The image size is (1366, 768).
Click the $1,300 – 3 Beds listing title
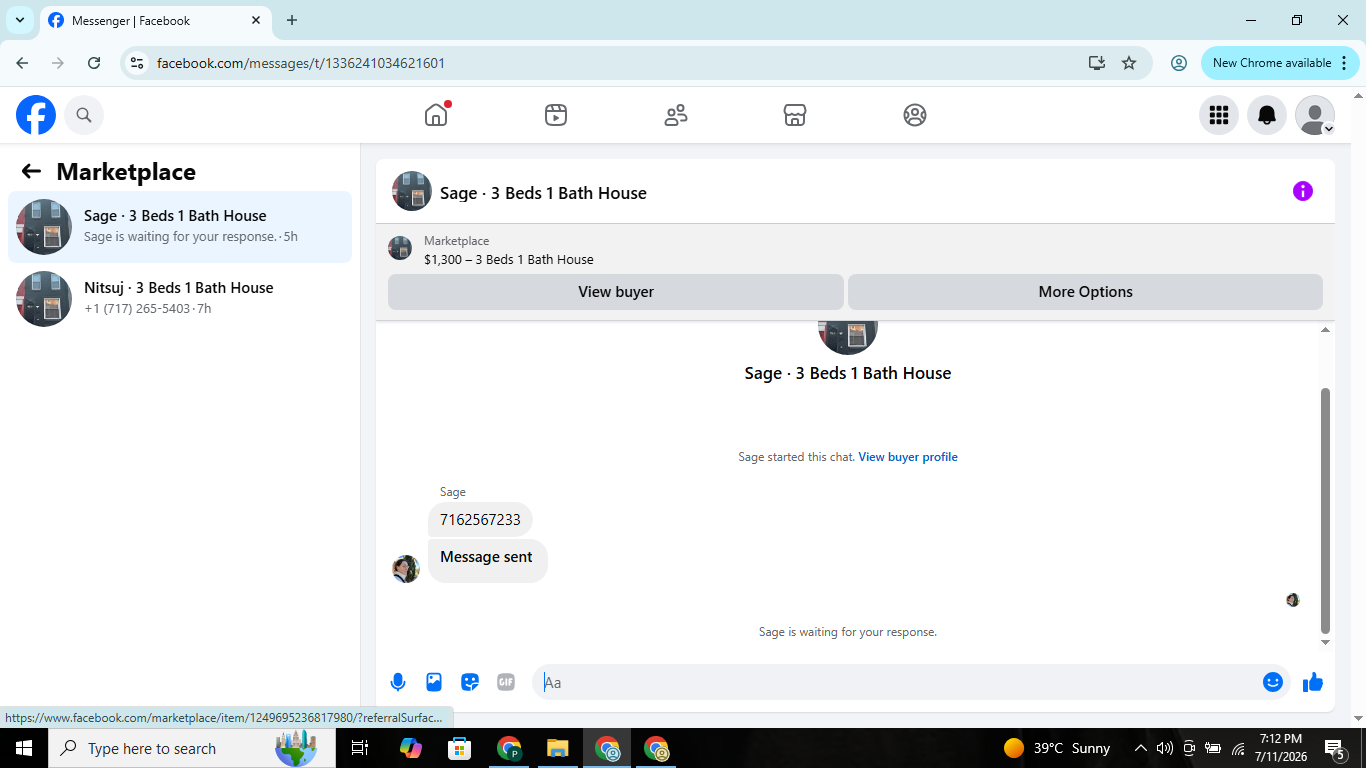509,260
